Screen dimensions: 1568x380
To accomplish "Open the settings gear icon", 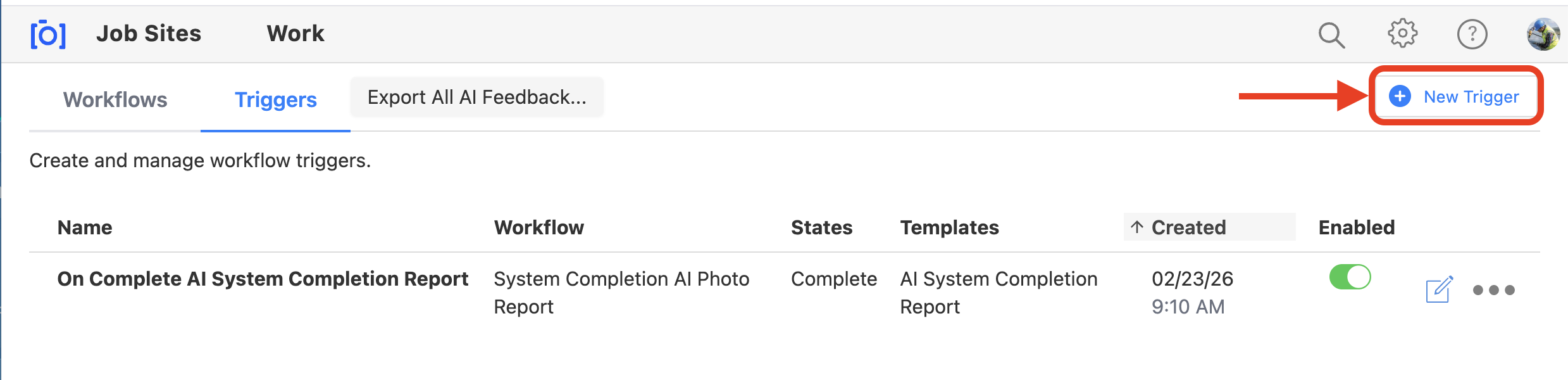I will (x=1402, y=34).
